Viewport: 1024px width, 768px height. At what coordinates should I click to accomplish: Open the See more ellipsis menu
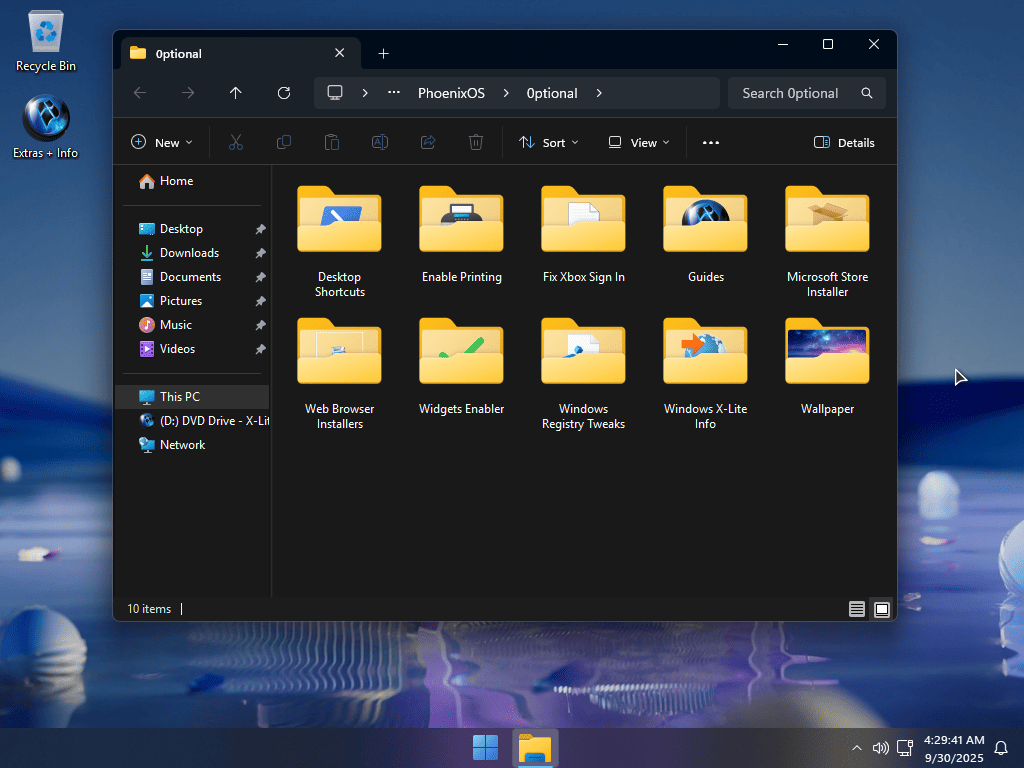[x=711, y=143]
